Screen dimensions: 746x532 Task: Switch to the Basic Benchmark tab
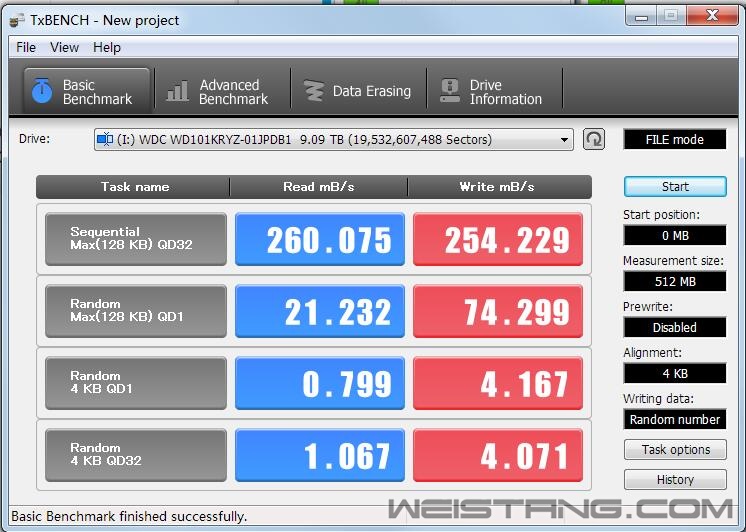[87, 91]
